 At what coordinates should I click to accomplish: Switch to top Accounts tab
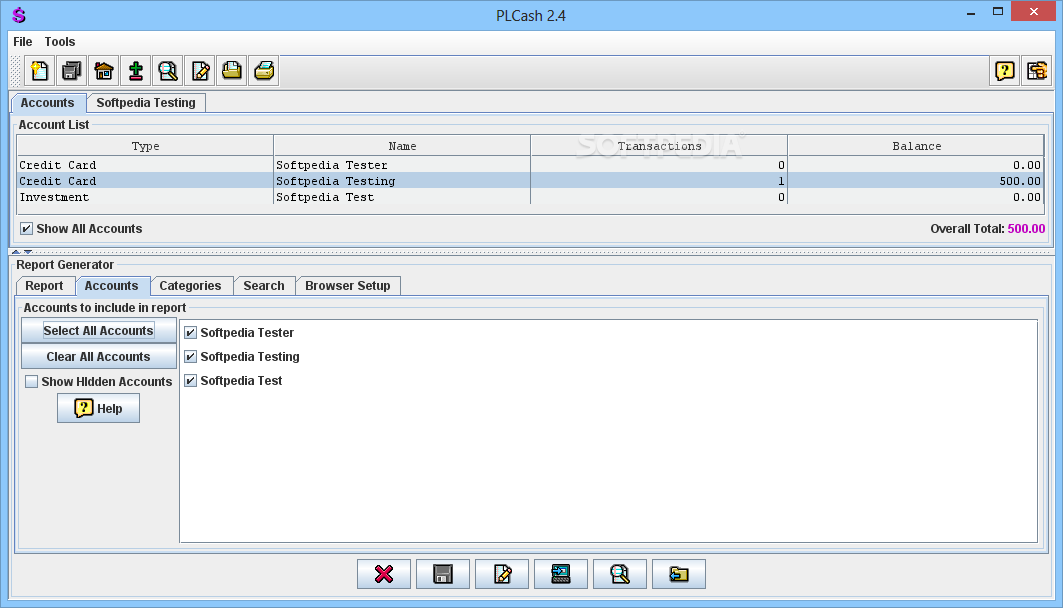pos(47,103)
